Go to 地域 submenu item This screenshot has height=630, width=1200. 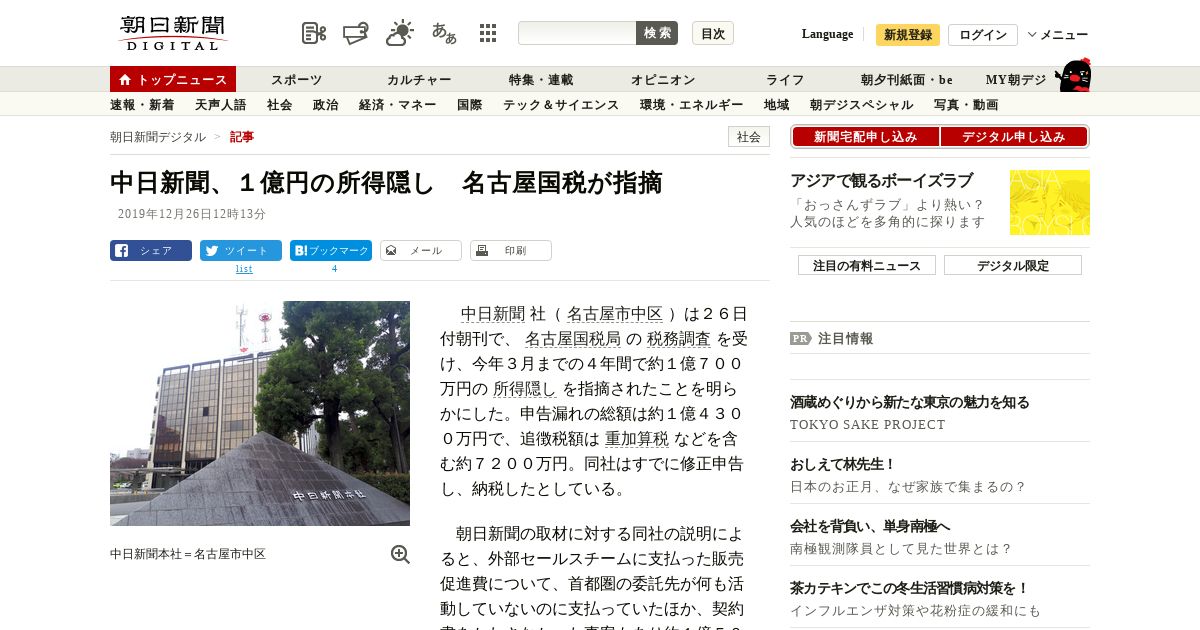pyautogui.click(x=777, y=105)
